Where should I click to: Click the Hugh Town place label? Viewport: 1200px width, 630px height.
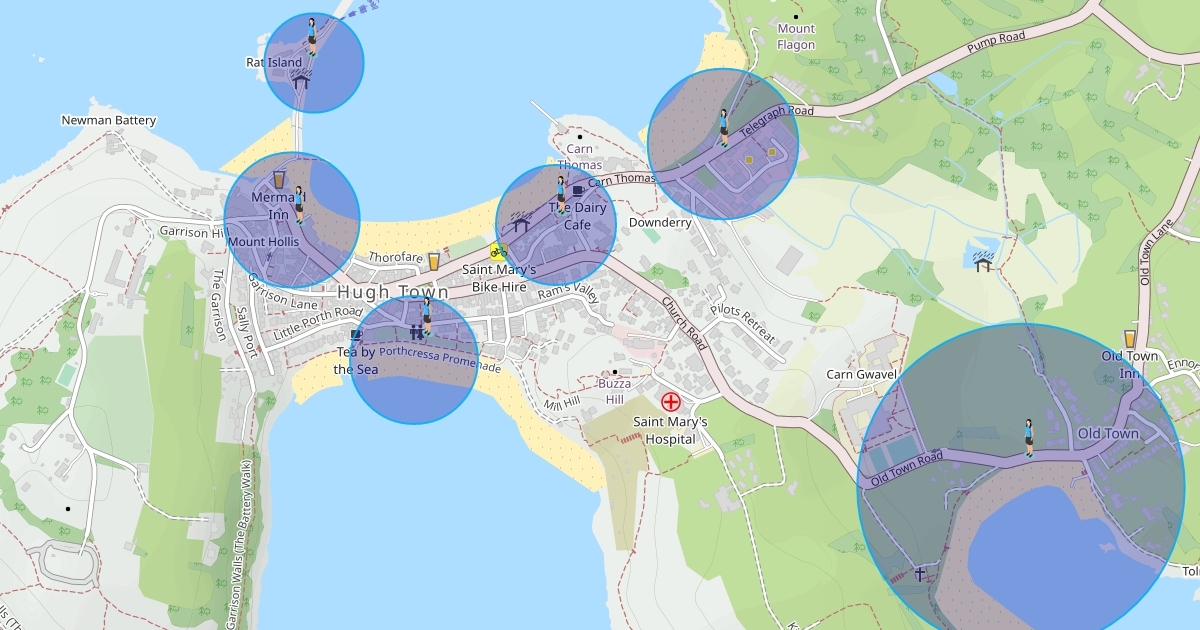tap(393, 292)
